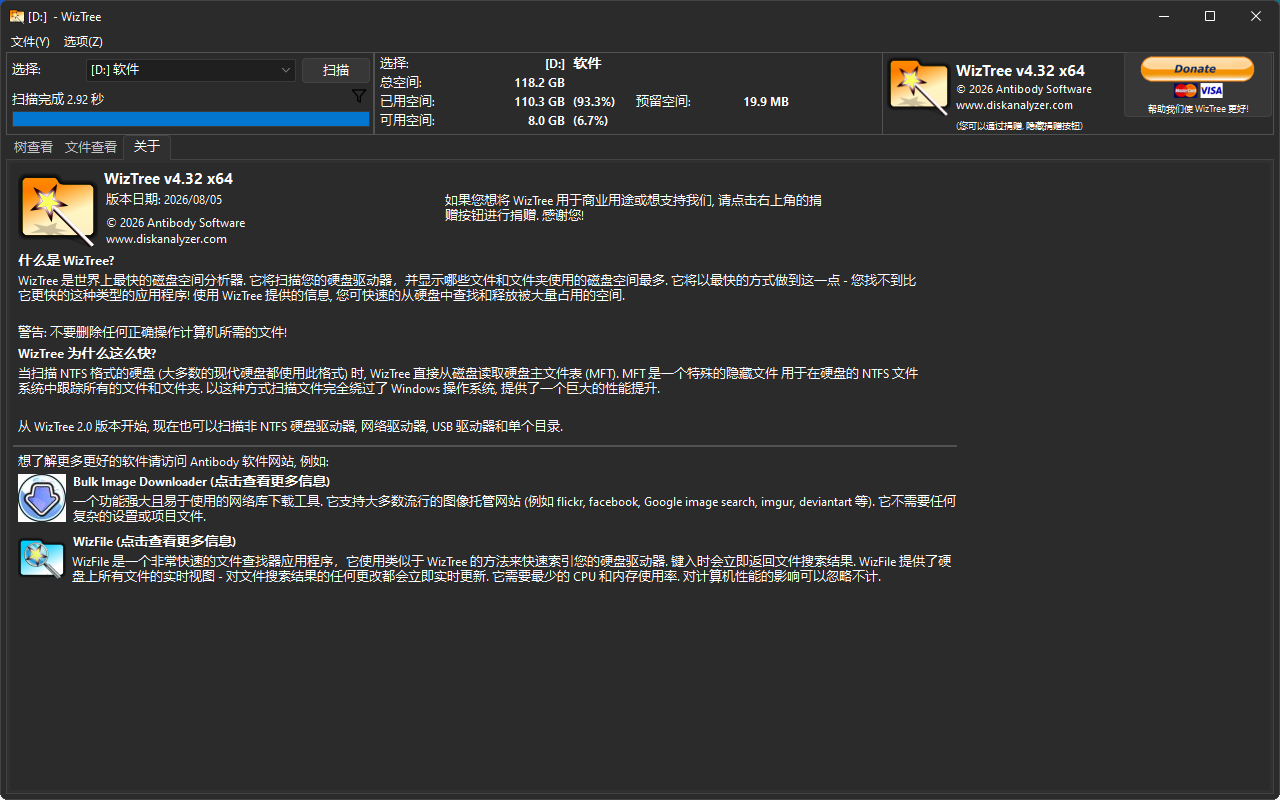Screen dimensions: 1280x800
Task: Maximize the WizTree window
Action: tap(1210, 16)
